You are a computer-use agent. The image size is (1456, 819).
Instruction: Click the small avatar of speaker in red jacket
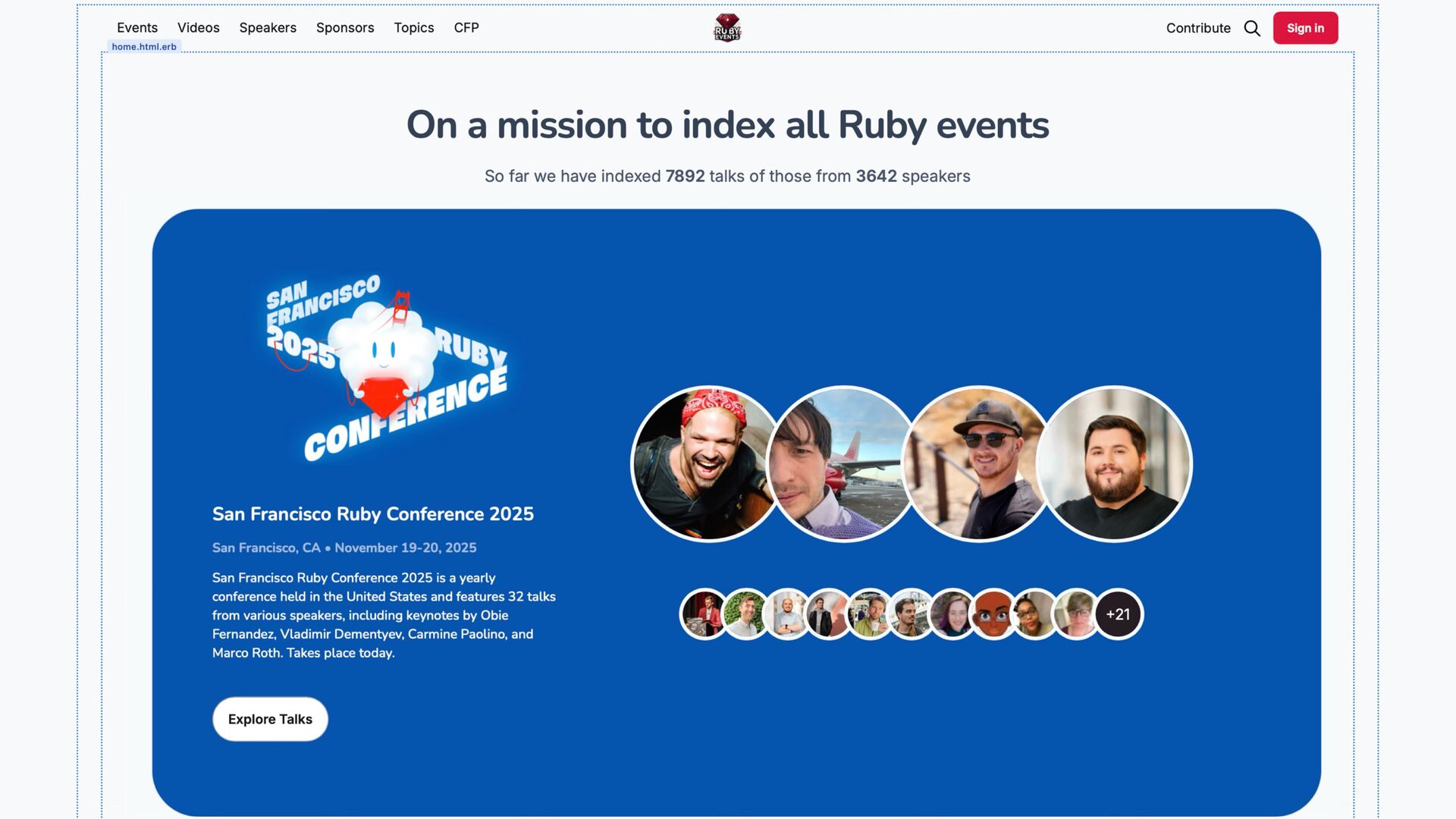(704, 614)
